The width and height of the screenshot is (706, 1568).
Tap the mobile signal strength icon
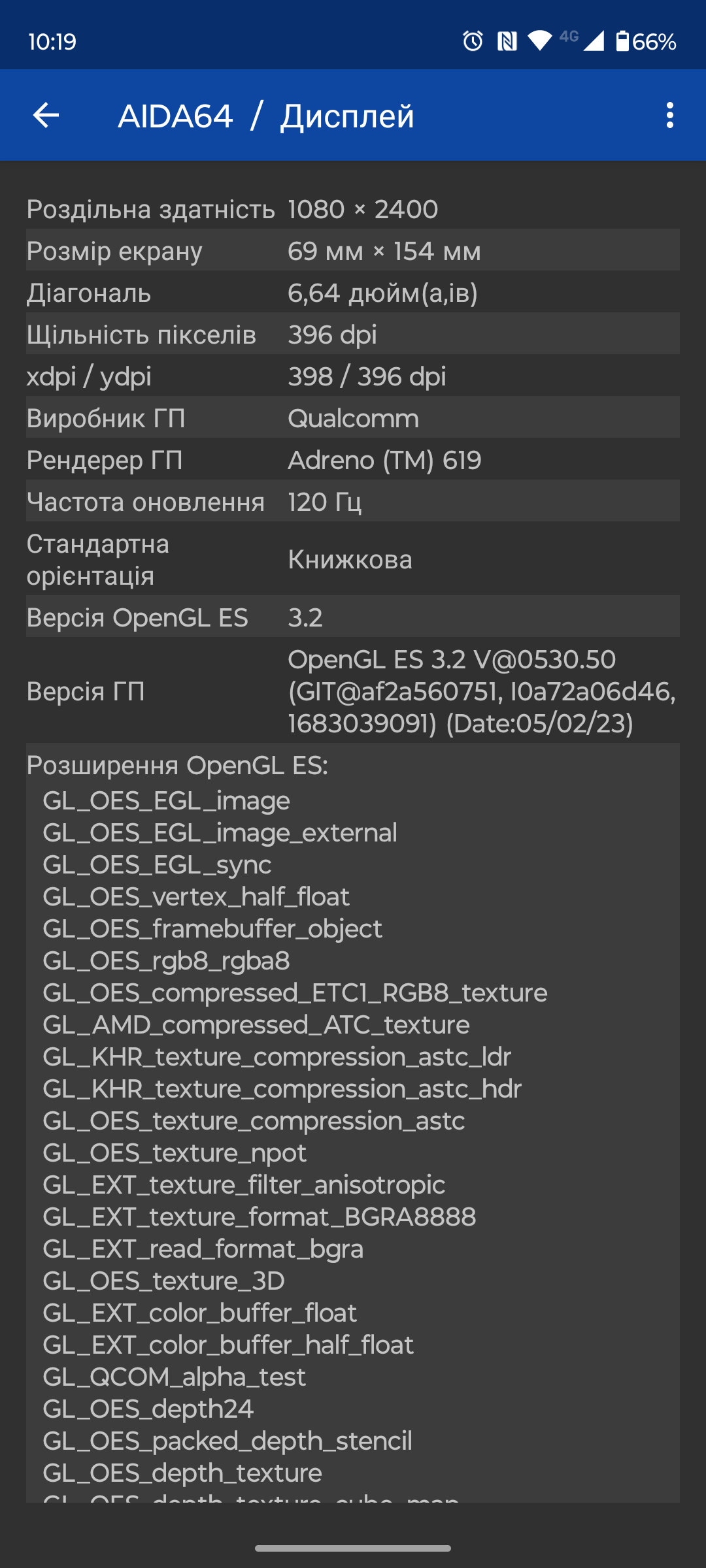pos(594,41)
